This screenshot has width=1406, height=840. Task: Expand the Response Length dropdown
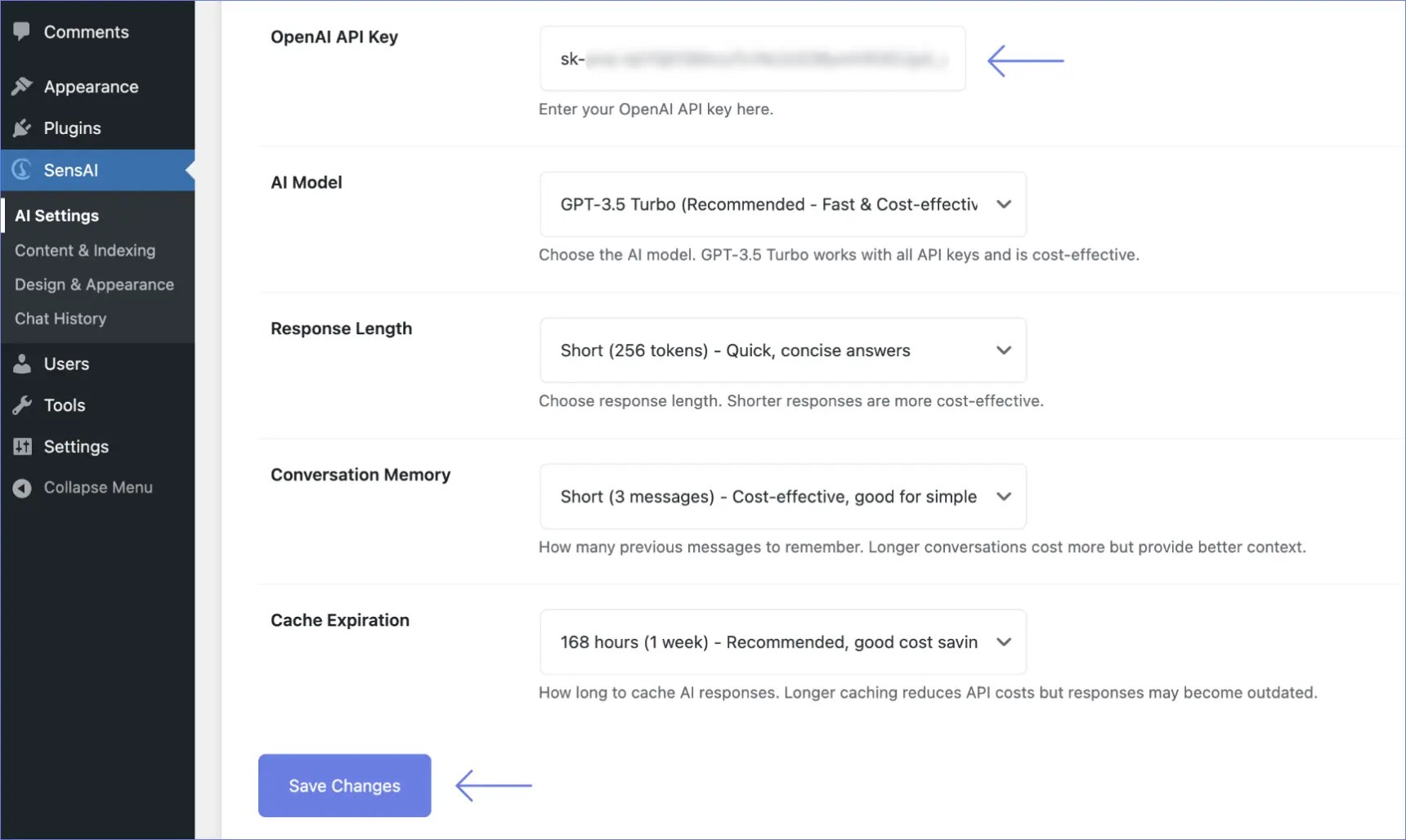pos(782,351)
